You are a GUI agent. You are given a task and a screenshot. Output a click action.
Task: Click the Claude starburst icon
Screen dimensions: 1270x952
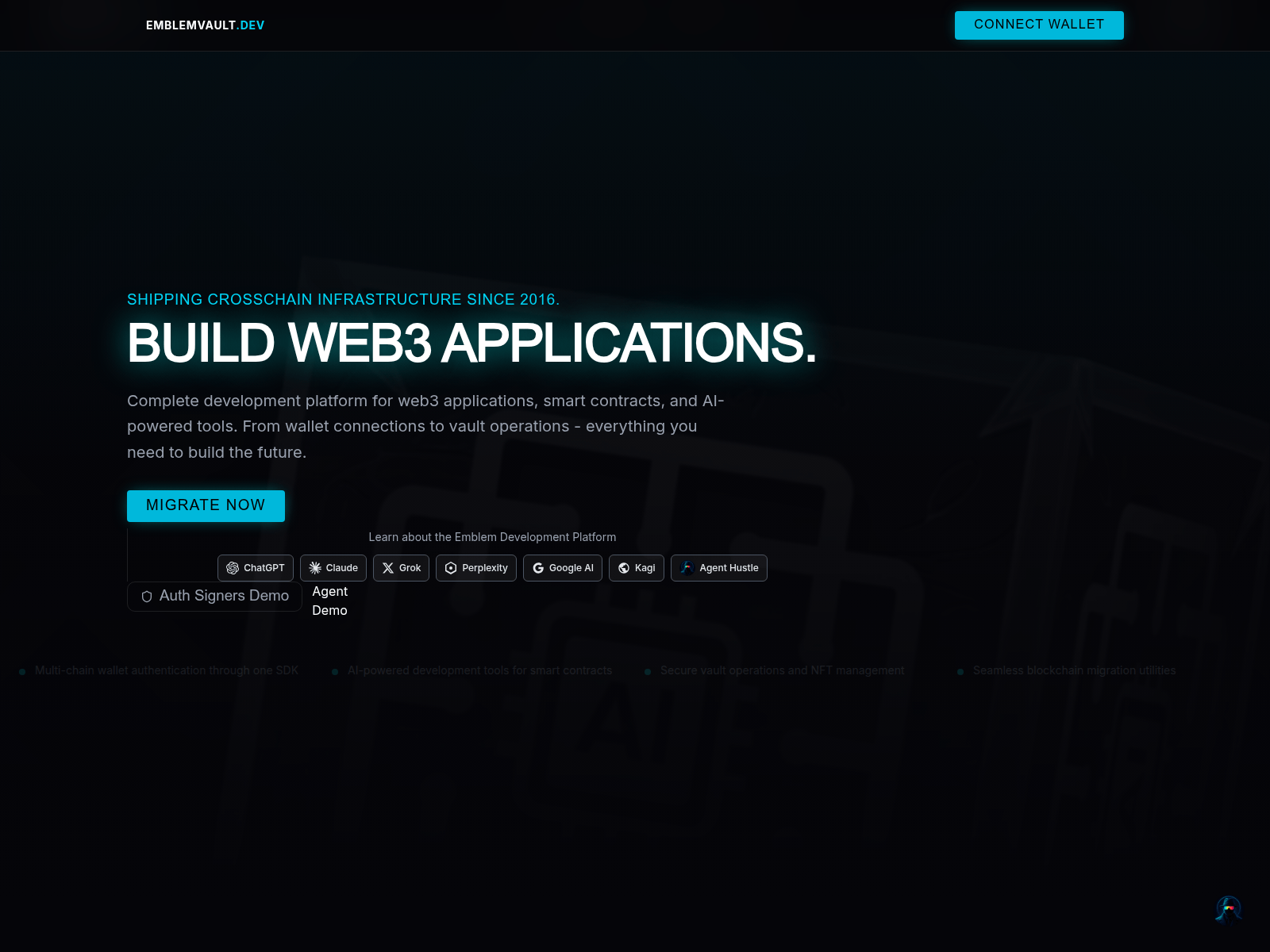(x=315, y=568)
